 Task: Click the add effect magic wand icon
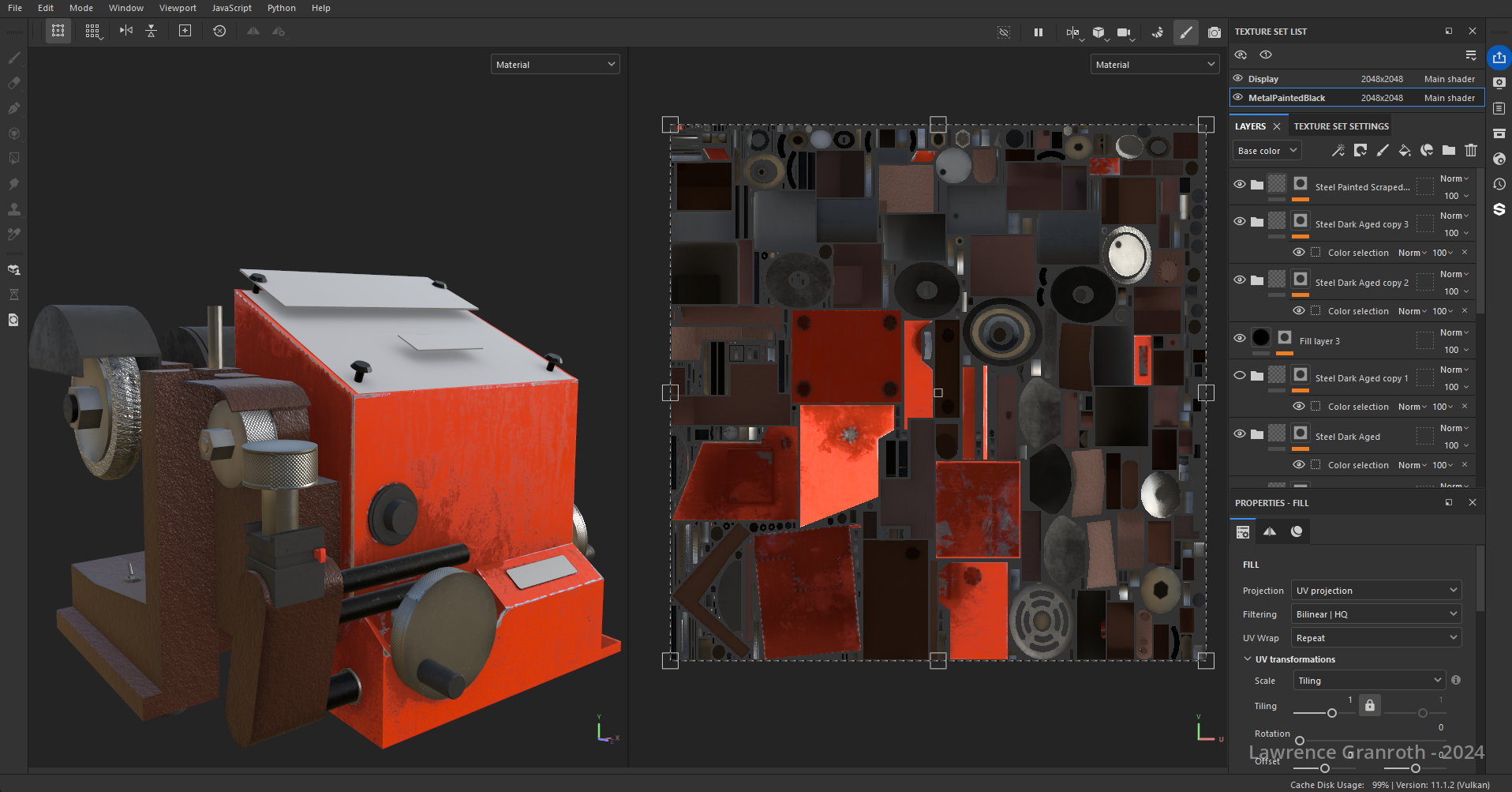pos(1338,150)
